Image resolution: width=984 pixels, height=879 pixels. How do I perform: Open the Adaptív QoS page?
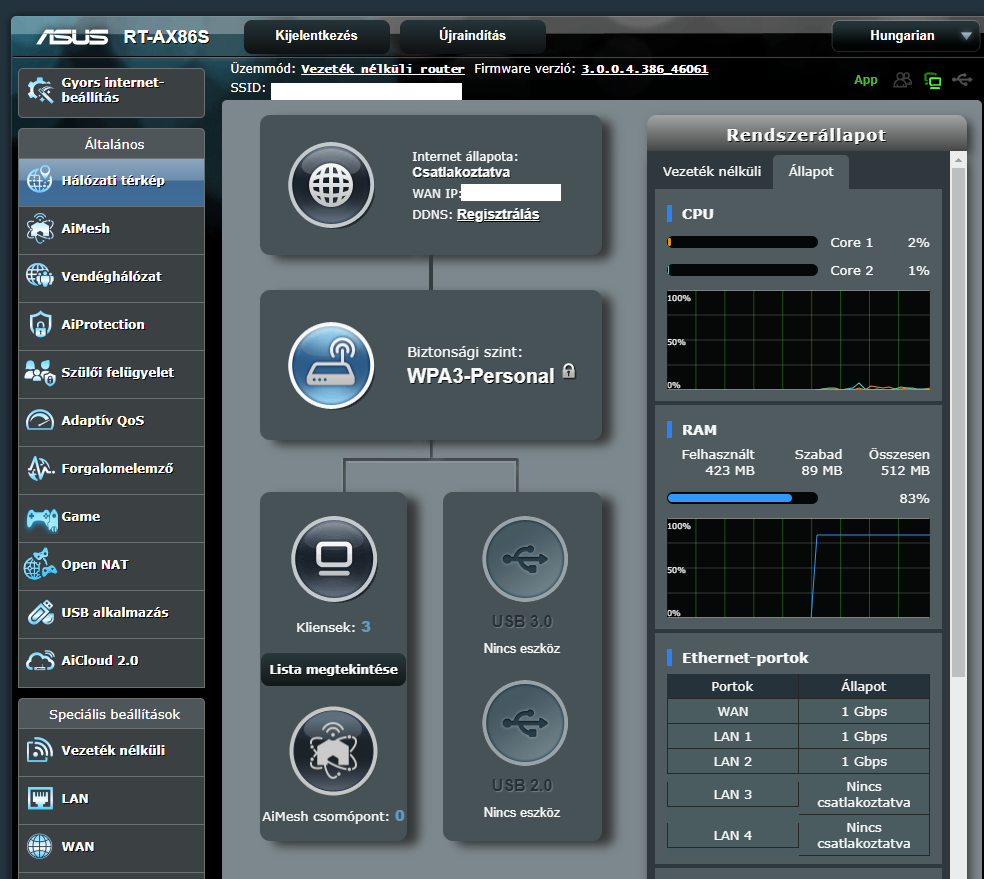click(112, 422)
